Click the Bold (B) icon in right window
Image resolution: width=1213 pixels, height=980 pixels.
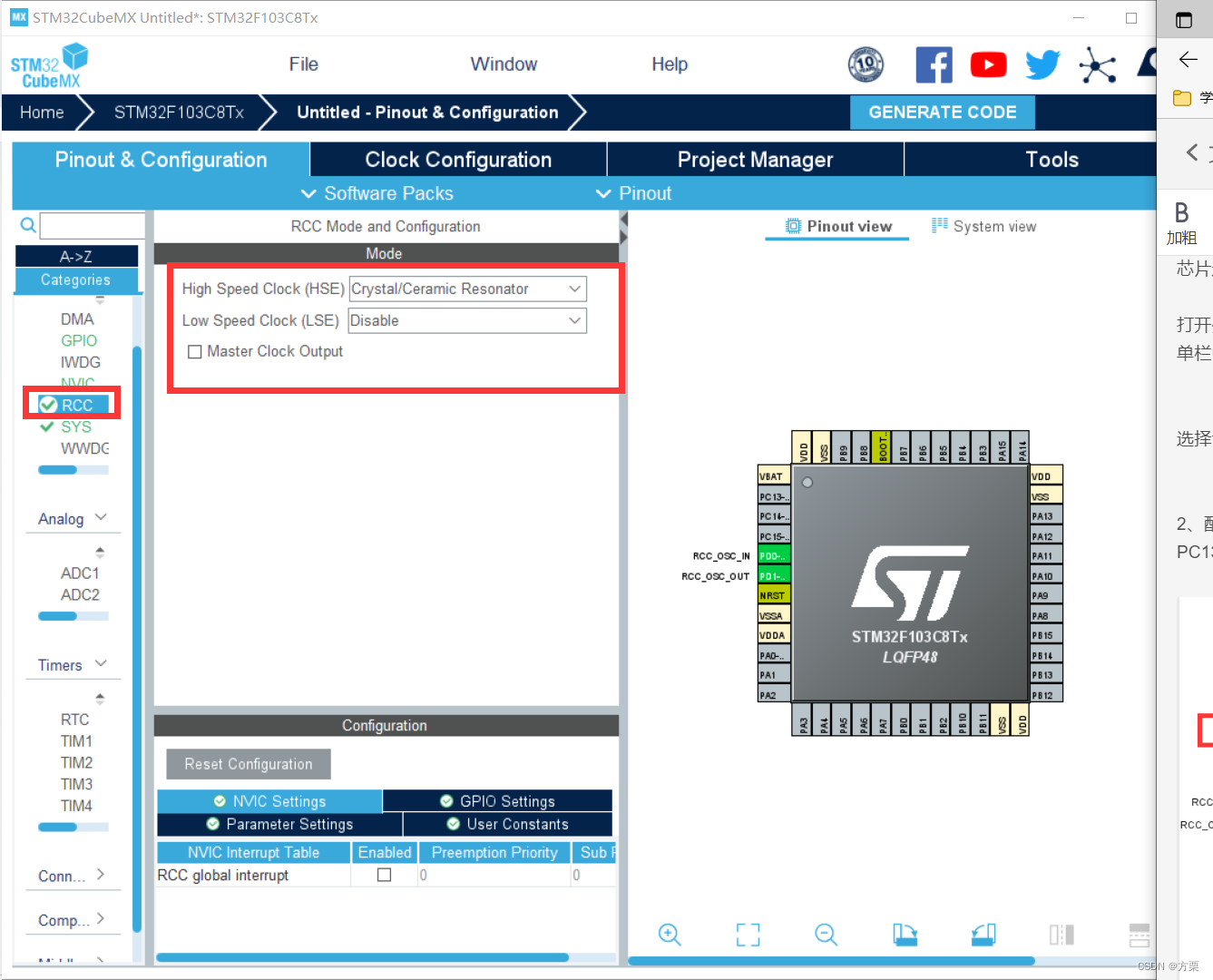[x=1181, y=212]
